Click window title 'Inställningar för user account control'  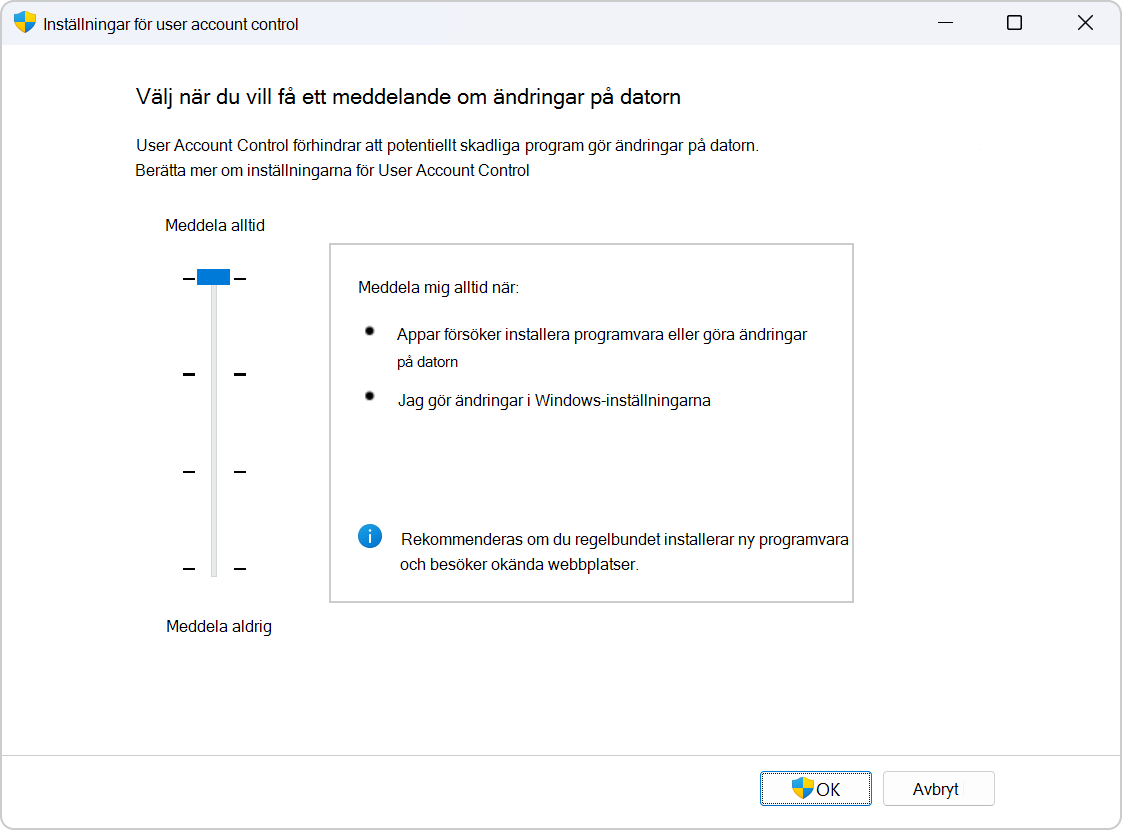coord(171,24)
